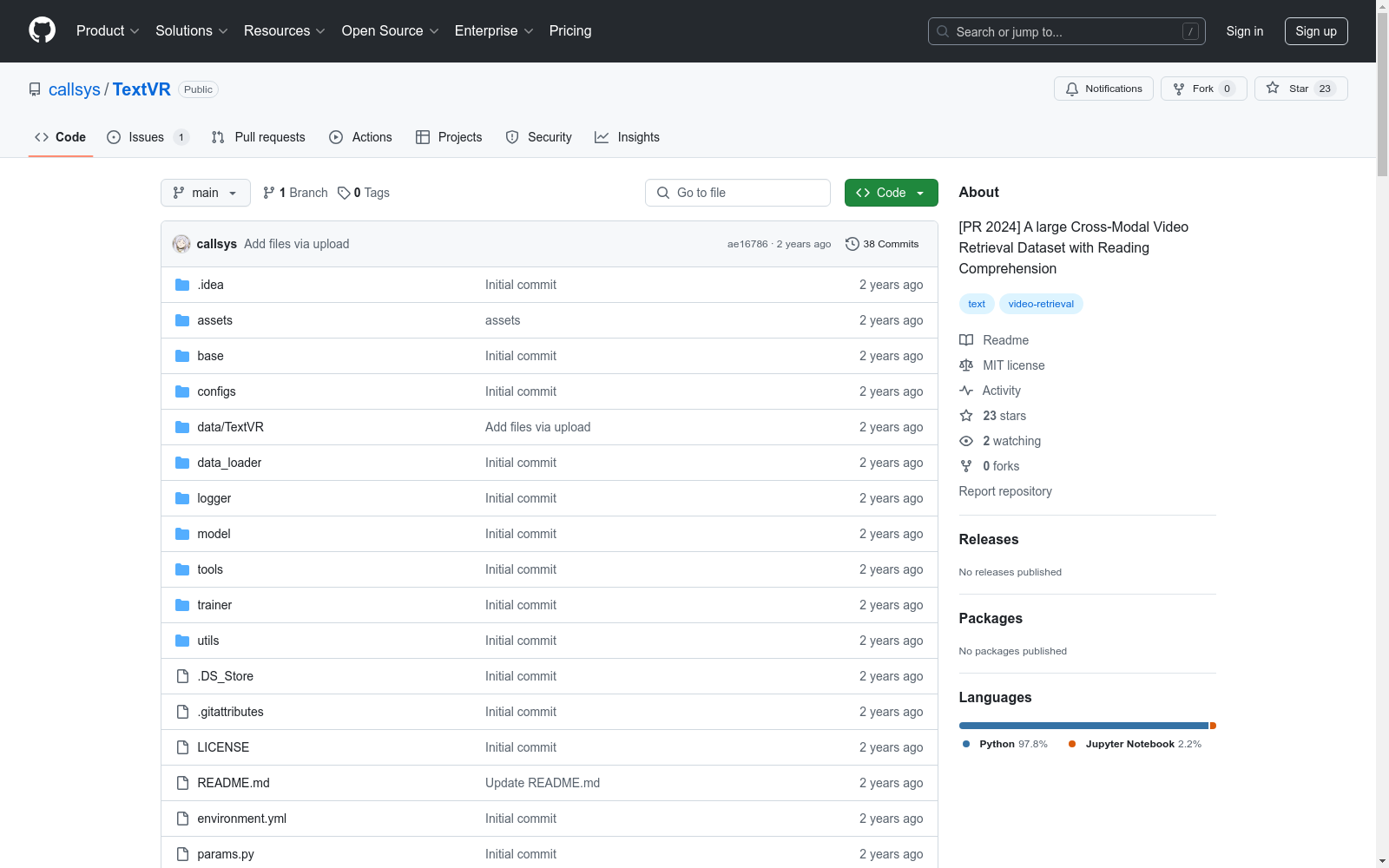Click the Python blue language dot

click(x=966, y=744)
